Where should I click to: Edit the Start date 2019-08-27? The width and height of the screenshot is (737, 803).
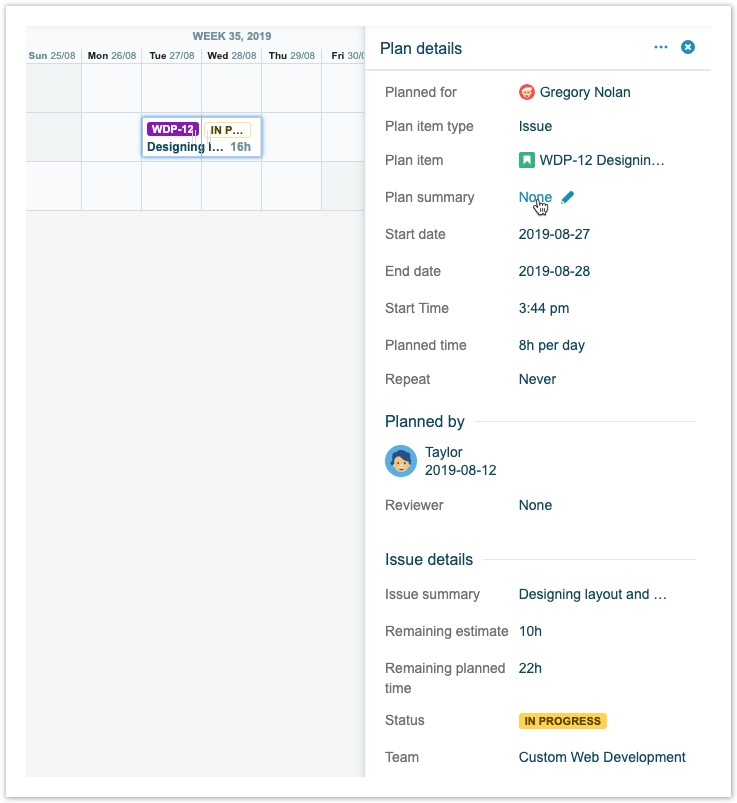pyautogui.click(x=554, y=234)
